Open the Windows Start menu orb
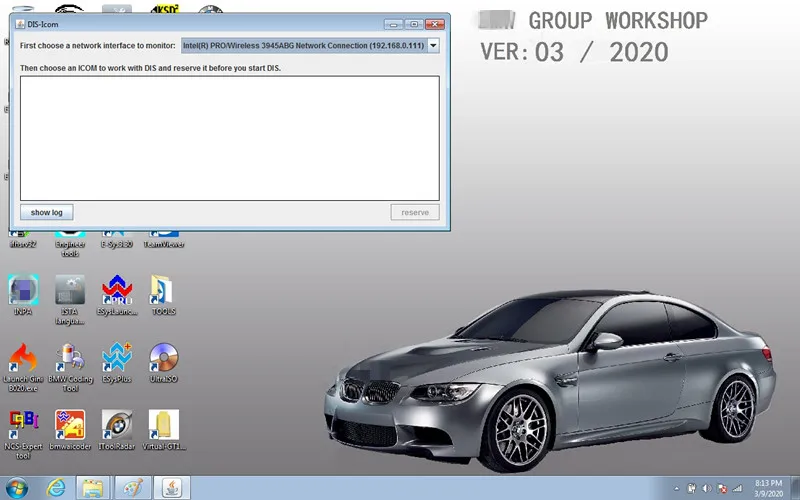800x500 pixels. 17,488
